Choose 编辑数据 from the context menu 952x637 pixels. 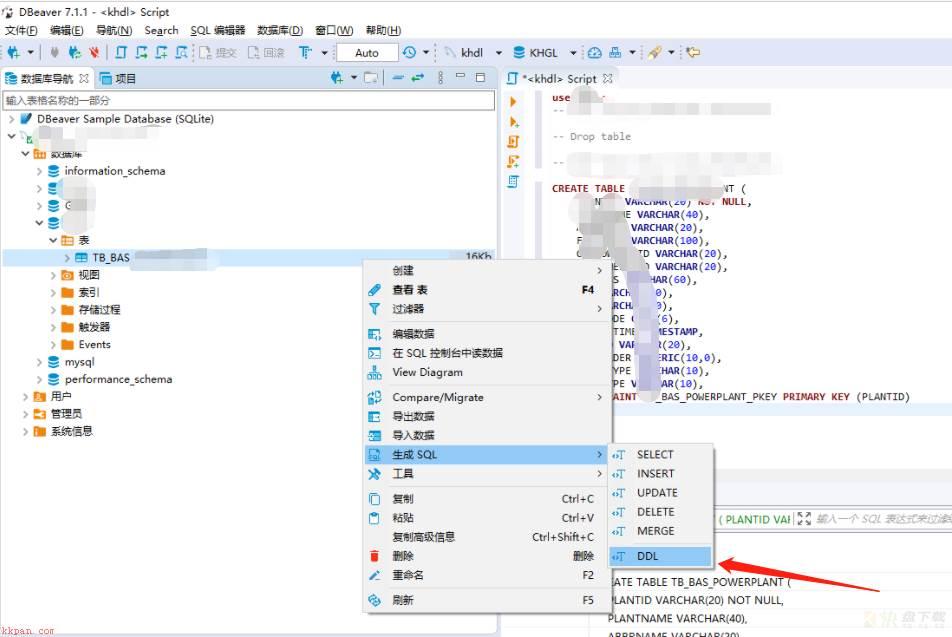(x=486, y=333)
